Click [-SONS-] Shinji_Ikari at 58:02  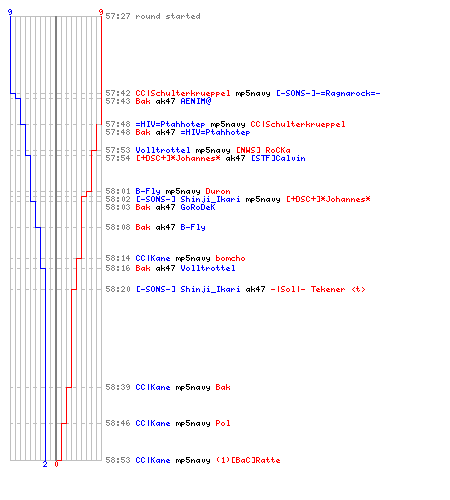click(188, 199)
